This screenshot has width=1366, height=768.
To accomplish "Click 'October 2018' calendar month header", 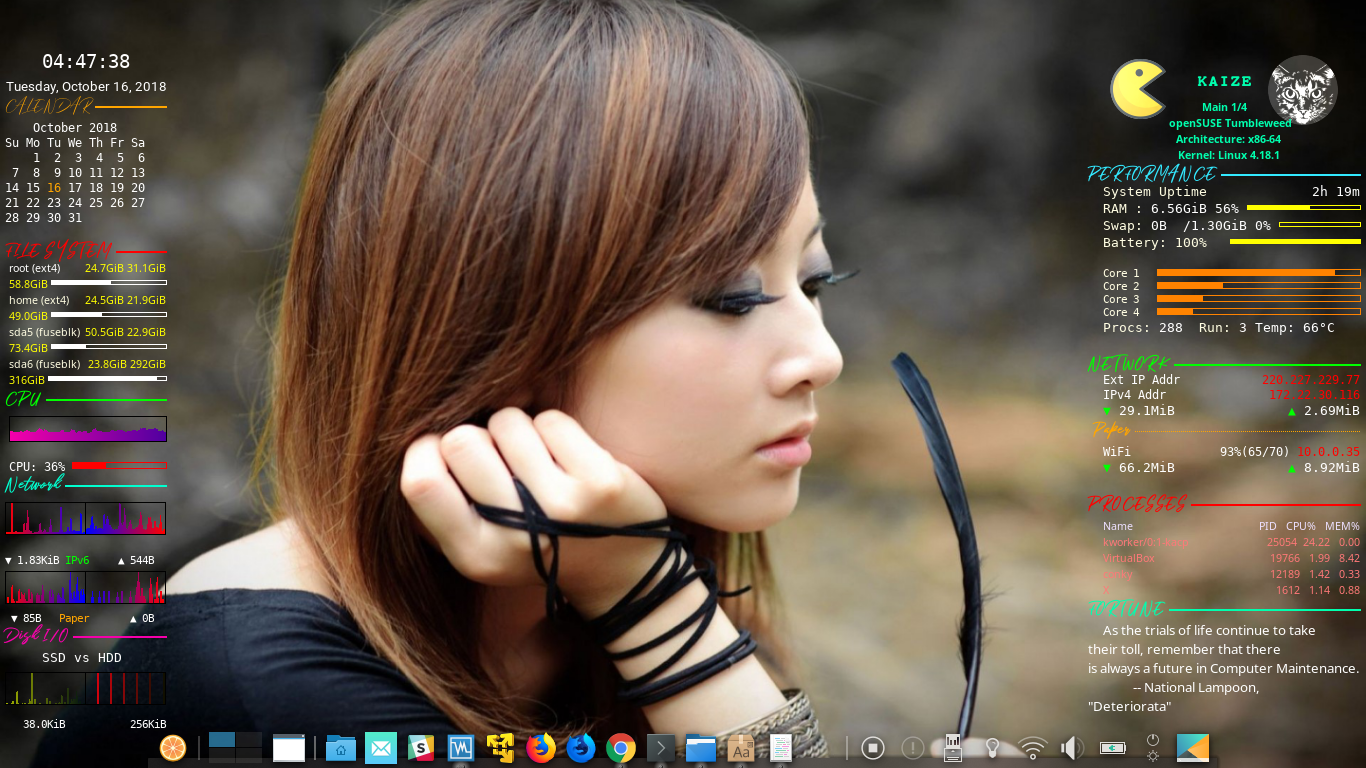I will (x=75, y=128).
